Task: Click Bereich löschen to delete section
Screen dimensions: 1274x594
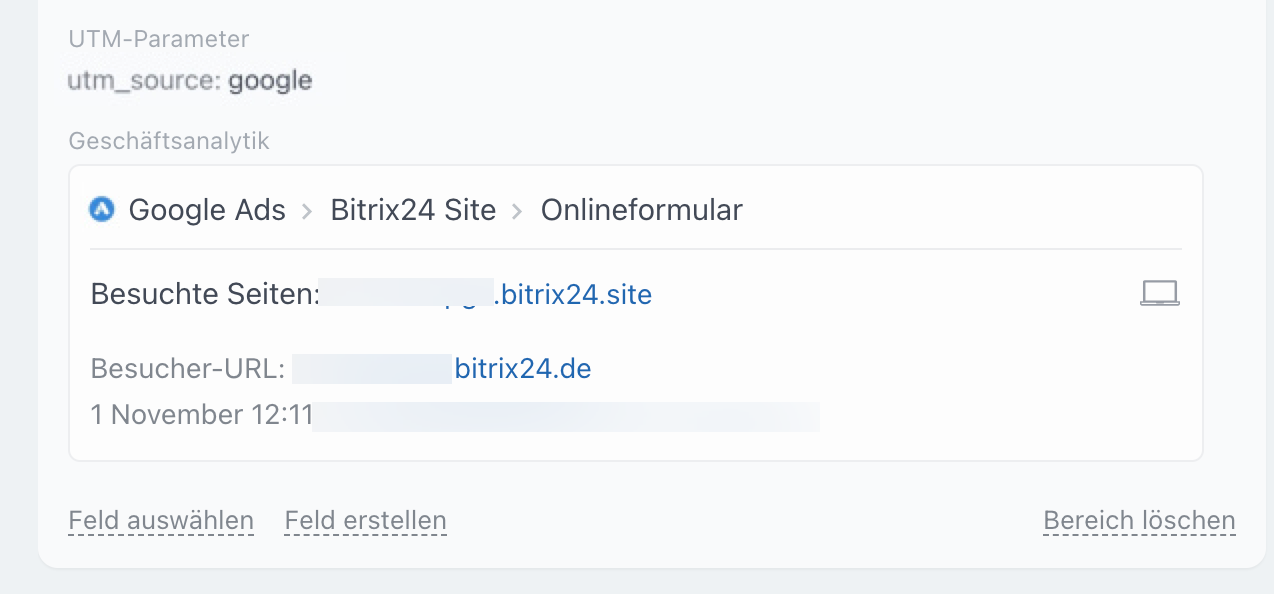Action: pos(1139,521)
